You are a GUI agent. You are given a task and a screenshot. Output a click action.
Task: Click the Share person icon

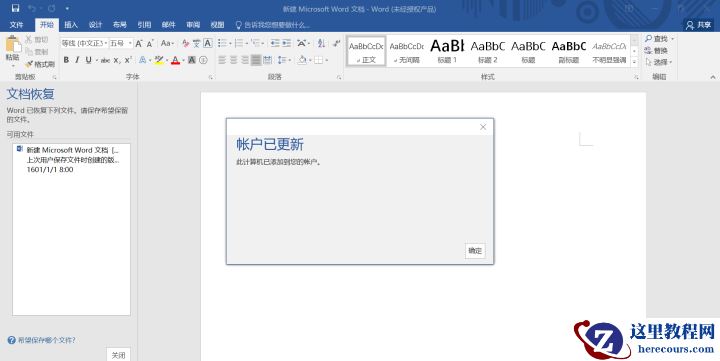(x=689, y=25)
